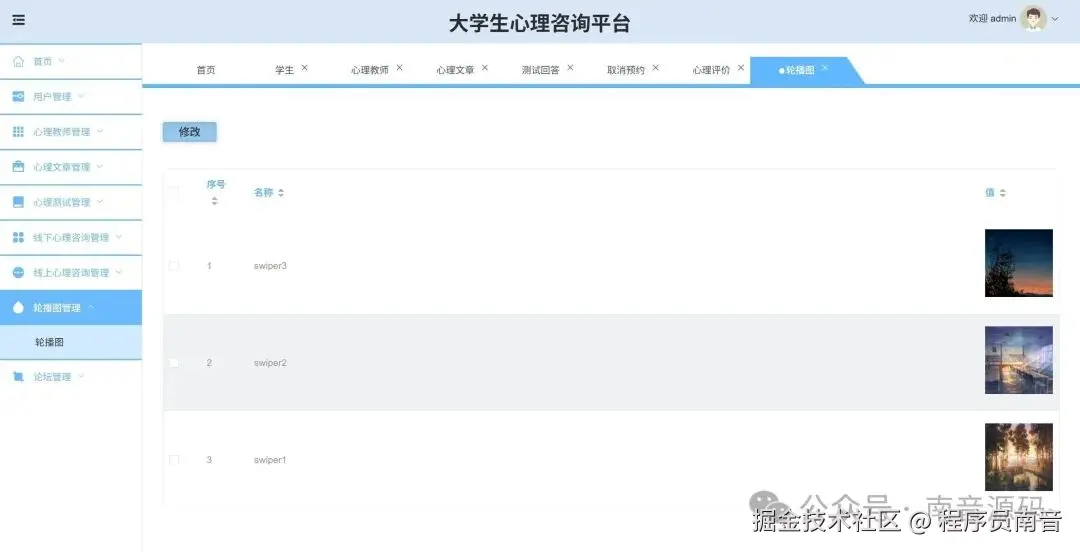
Task: Expand the 心理测试管理 menu chevron
Action: 100,202
